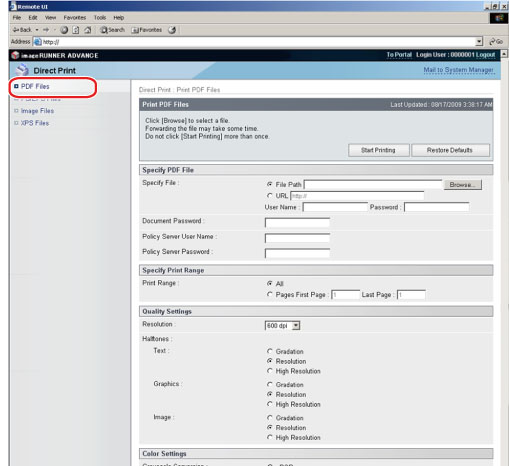Choose High Resolution for Graphics halftones
Viewport: 509px width, 466px height.
coord(270,404)
